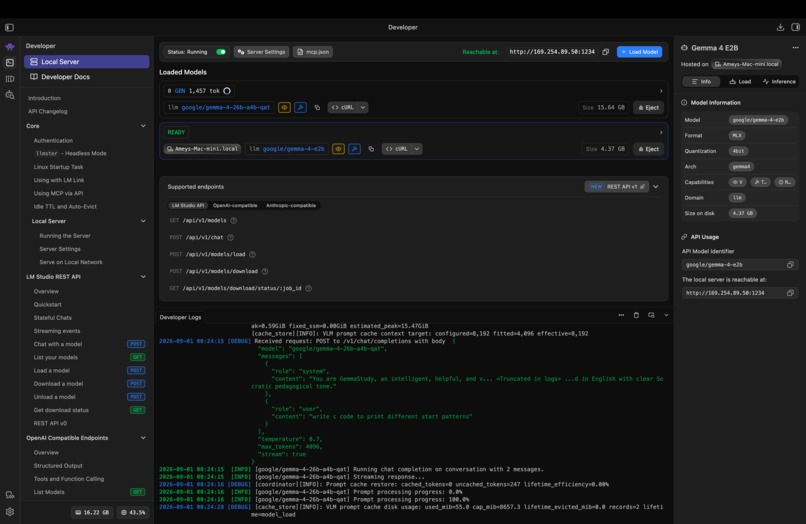Copy the Reachable at server URL
Image resolution: width=806 pixels, height=524 pixels.
(606, 52)
